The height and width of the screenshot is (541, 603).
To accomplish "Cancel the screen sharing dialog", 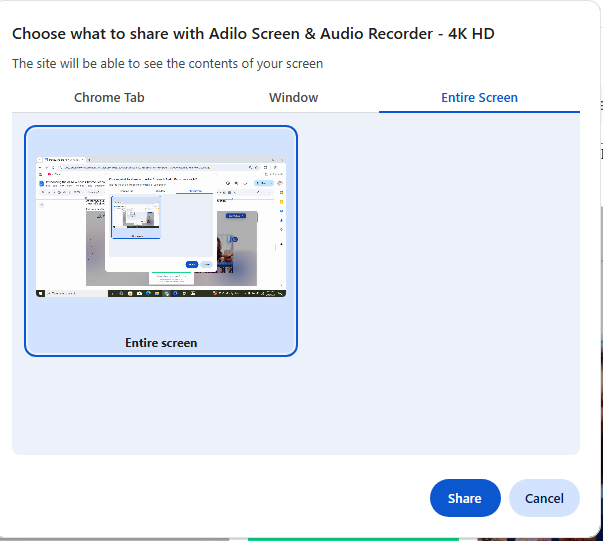I will 544,498.
